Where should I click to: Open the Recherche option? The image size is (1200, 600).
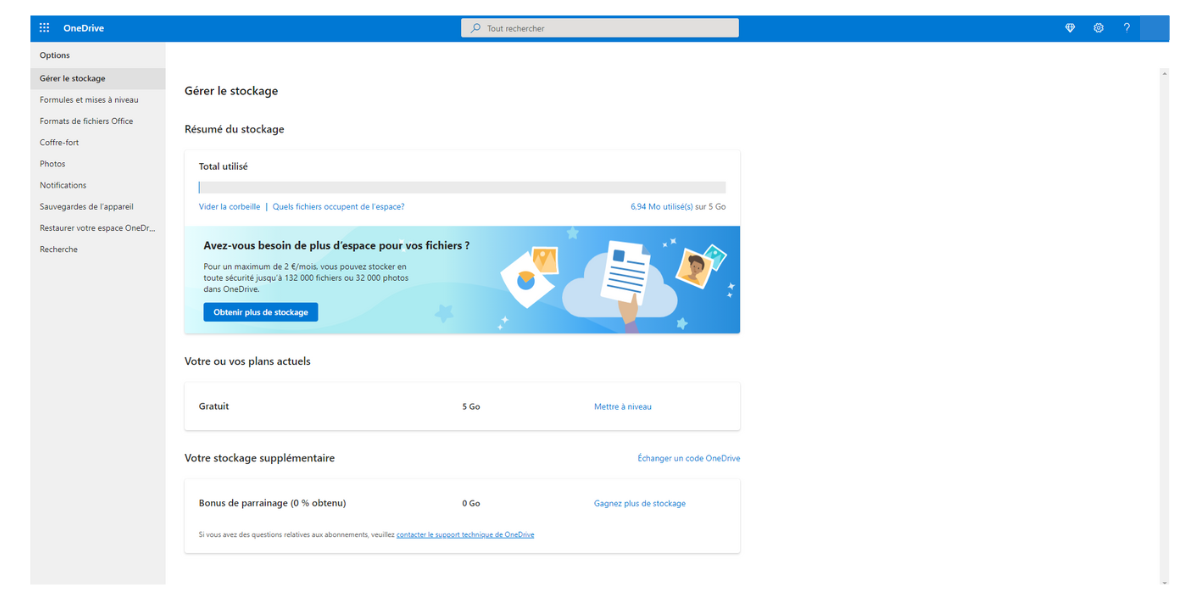[x=98, y=249]
